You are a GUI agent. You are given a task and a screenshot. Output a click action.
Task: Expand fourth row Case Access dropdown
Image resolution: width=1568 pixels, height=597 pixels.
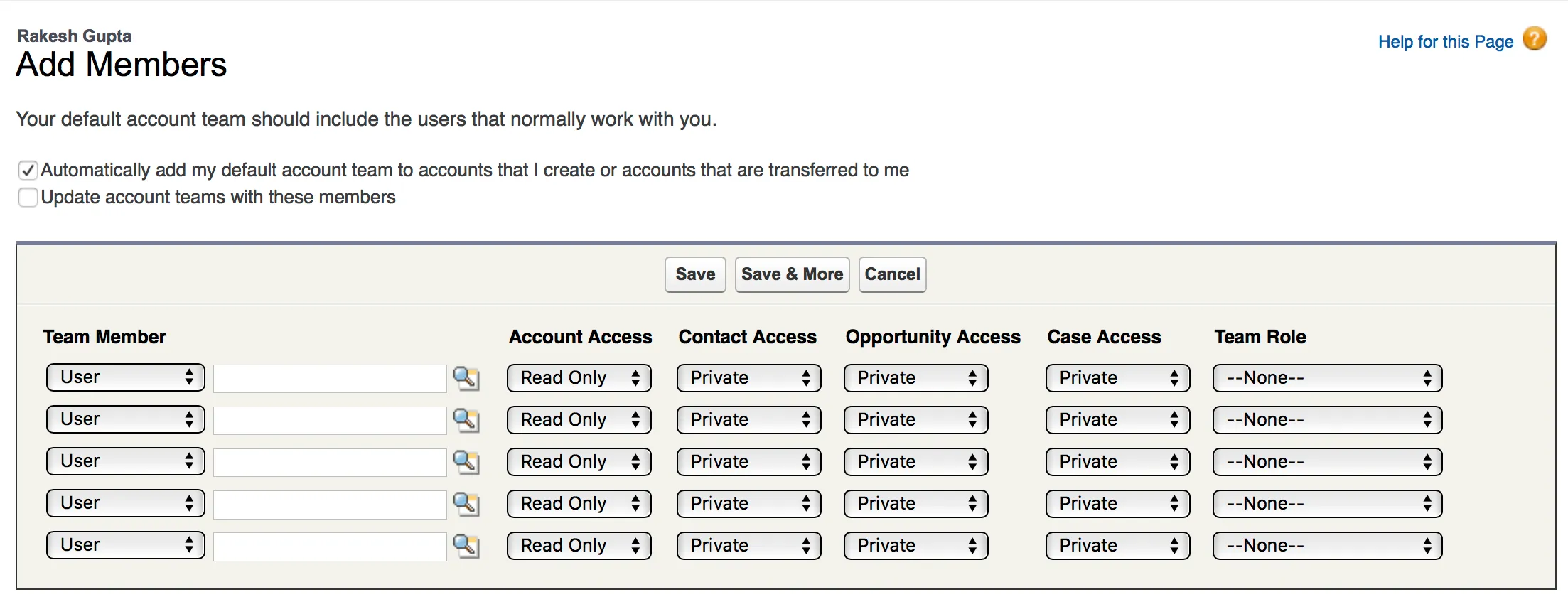coord(1117,504)
